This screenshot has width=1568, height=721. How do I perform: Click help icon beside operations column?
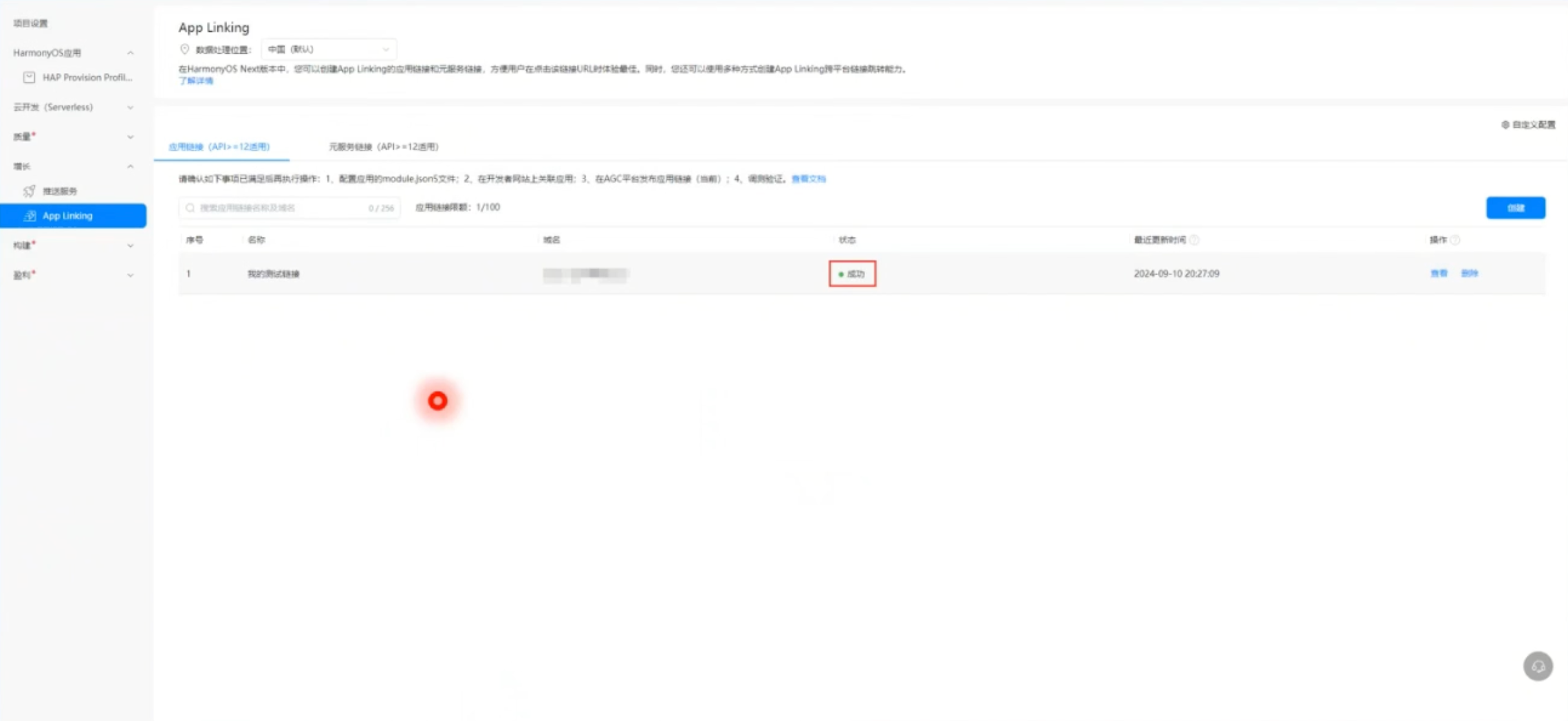(1455, 240)
